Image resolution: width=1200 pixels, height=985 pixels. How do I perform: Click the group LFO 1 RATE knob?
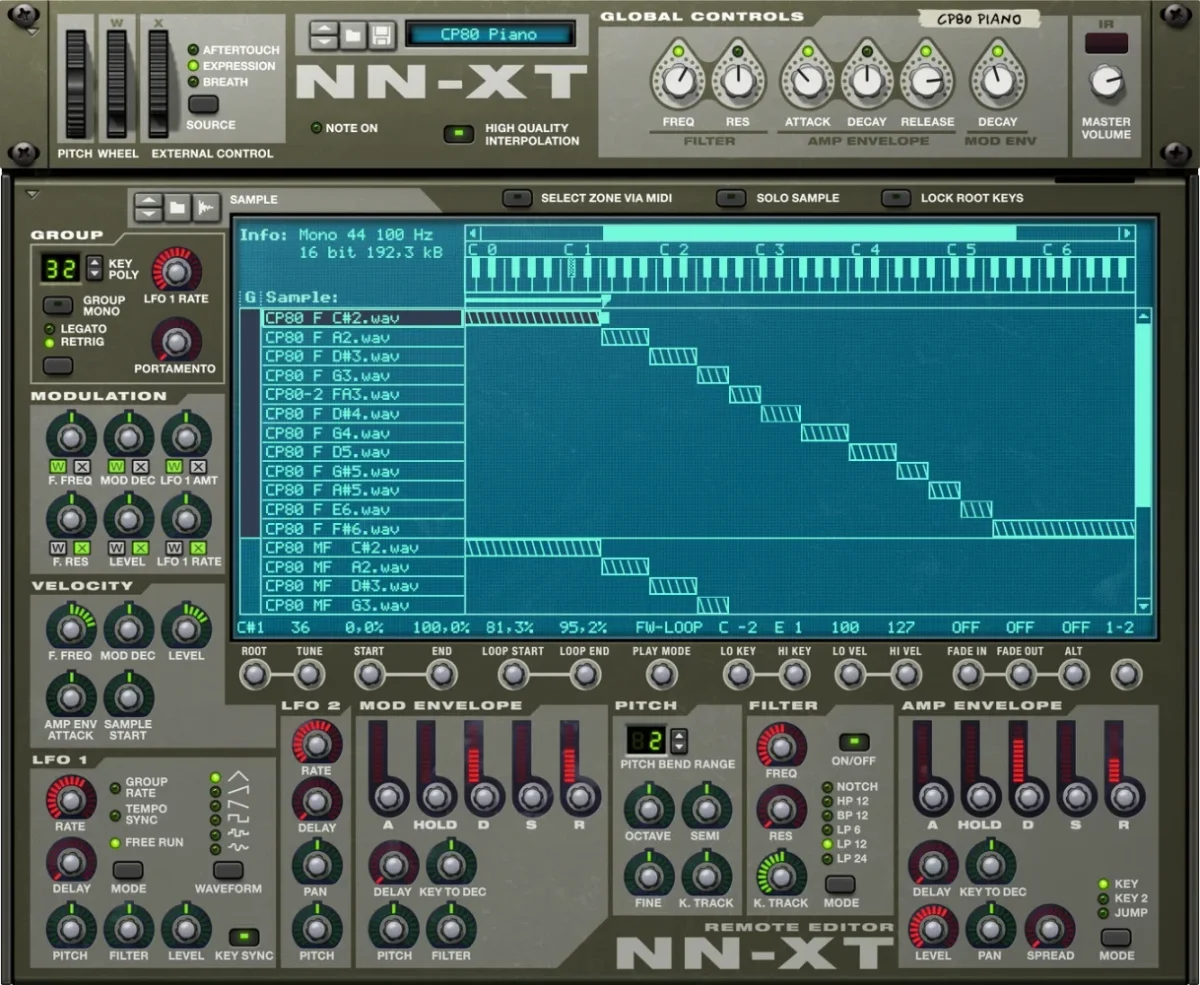(176, 271)
